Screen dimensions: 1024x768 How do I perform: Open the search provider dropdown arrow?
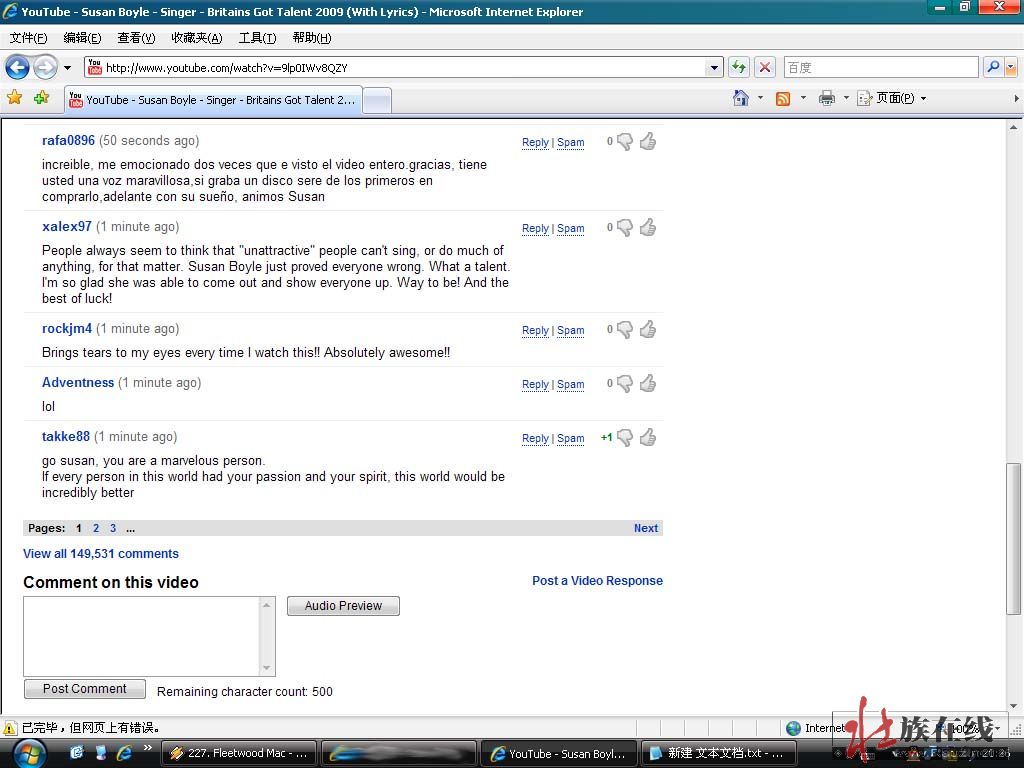[1011, 67]
